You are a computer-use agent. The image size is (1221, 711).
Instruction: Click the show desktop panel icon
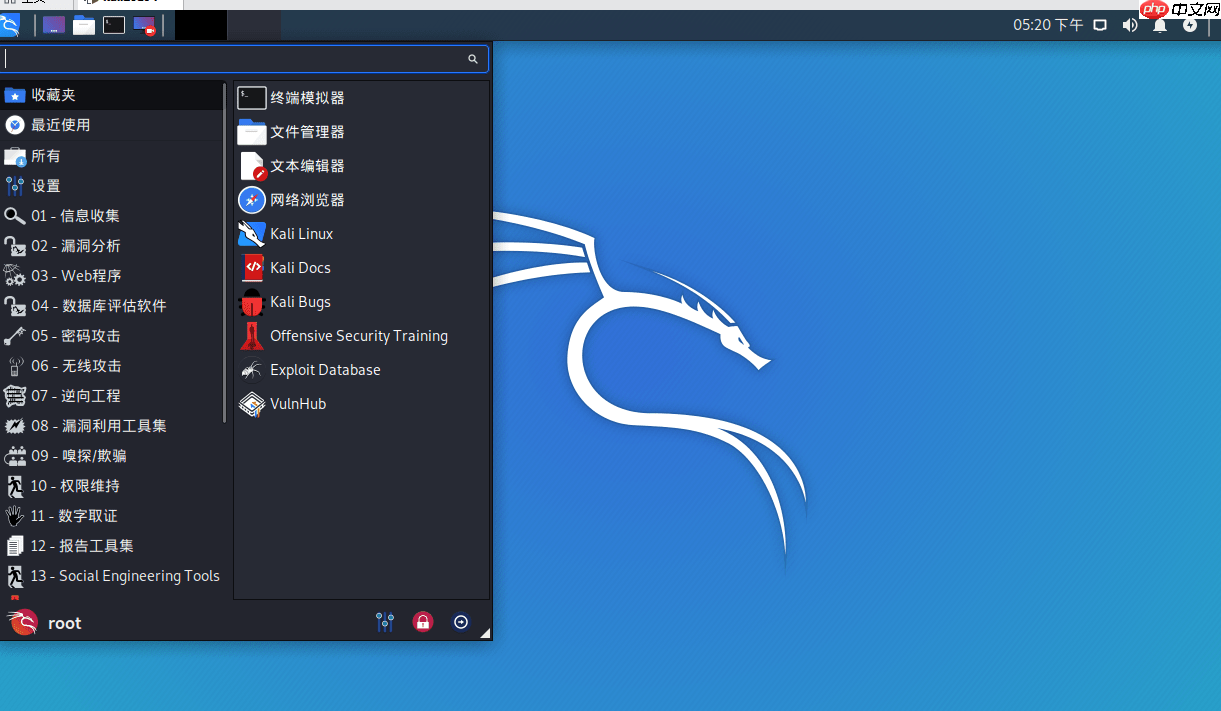pos(54,25)
